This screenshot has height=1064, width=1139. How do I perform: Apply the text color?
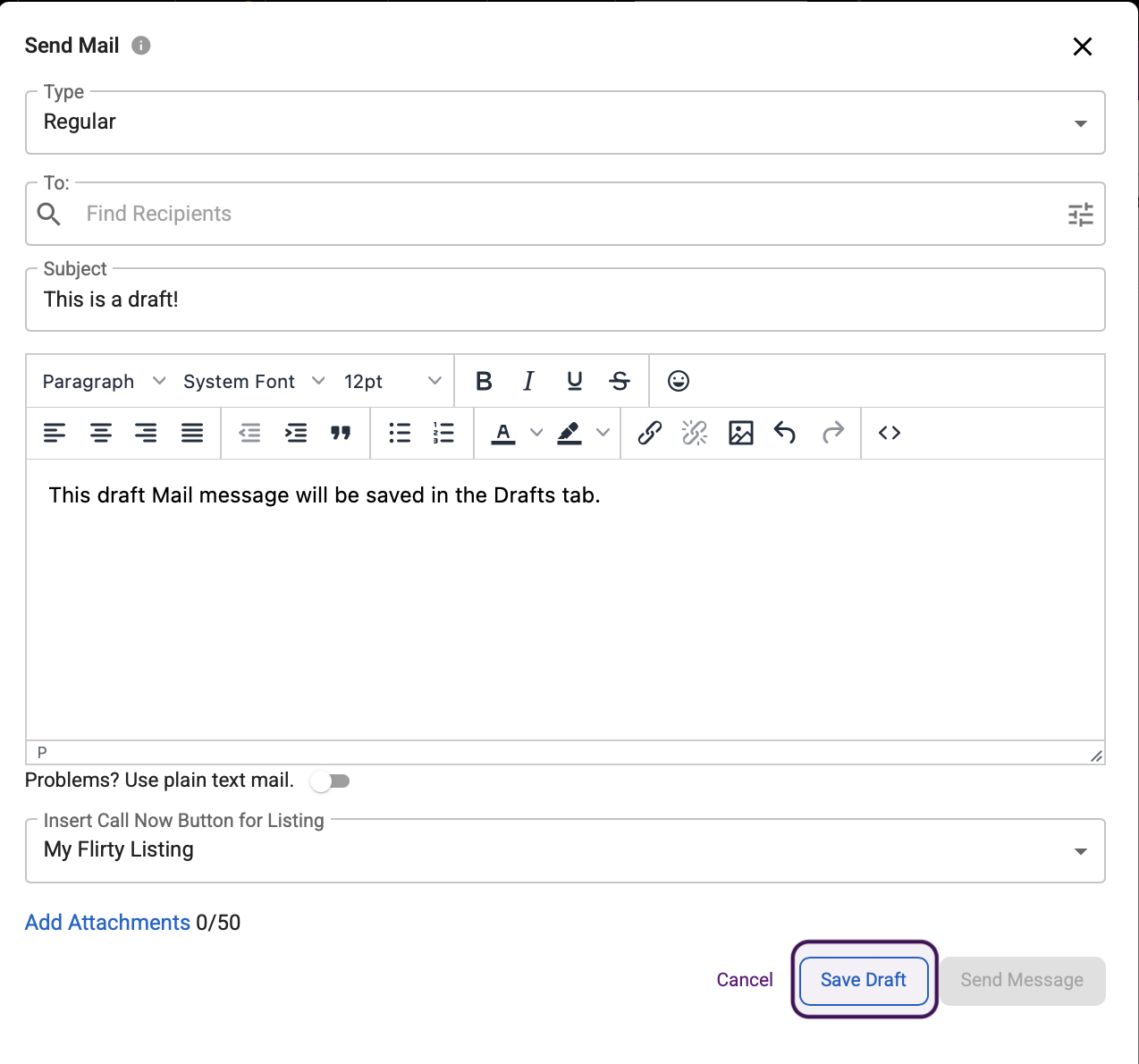(x=503, y=434)
